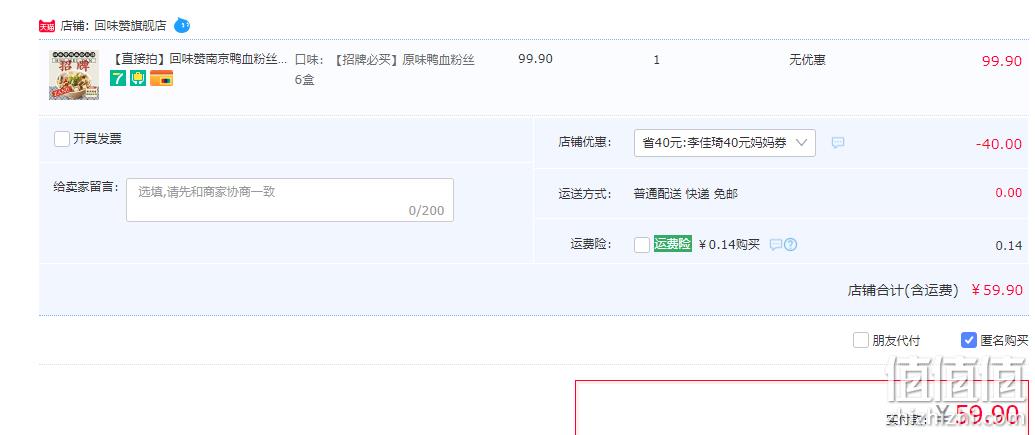Click the question mark help icon for 运费险
Screen dimensions: 1035x435
[791, 245]
